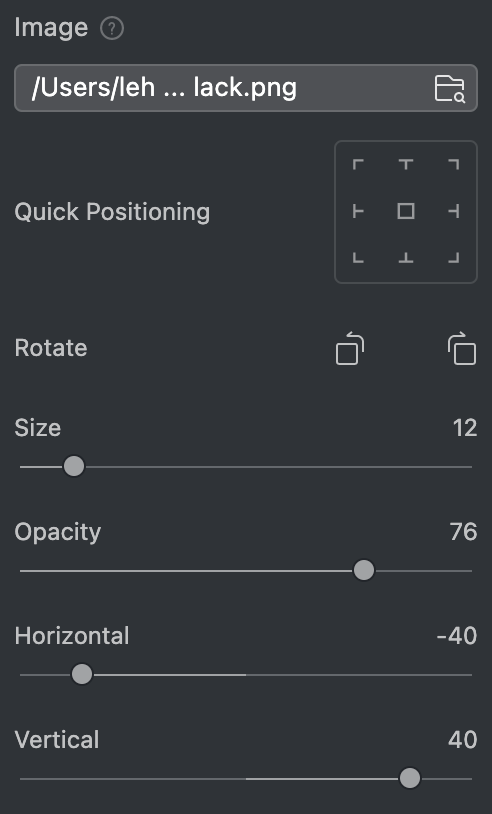The height and width of the screenshot is (814, 492).
Task: Position image at bottom-center
Action: pos(406,257)
